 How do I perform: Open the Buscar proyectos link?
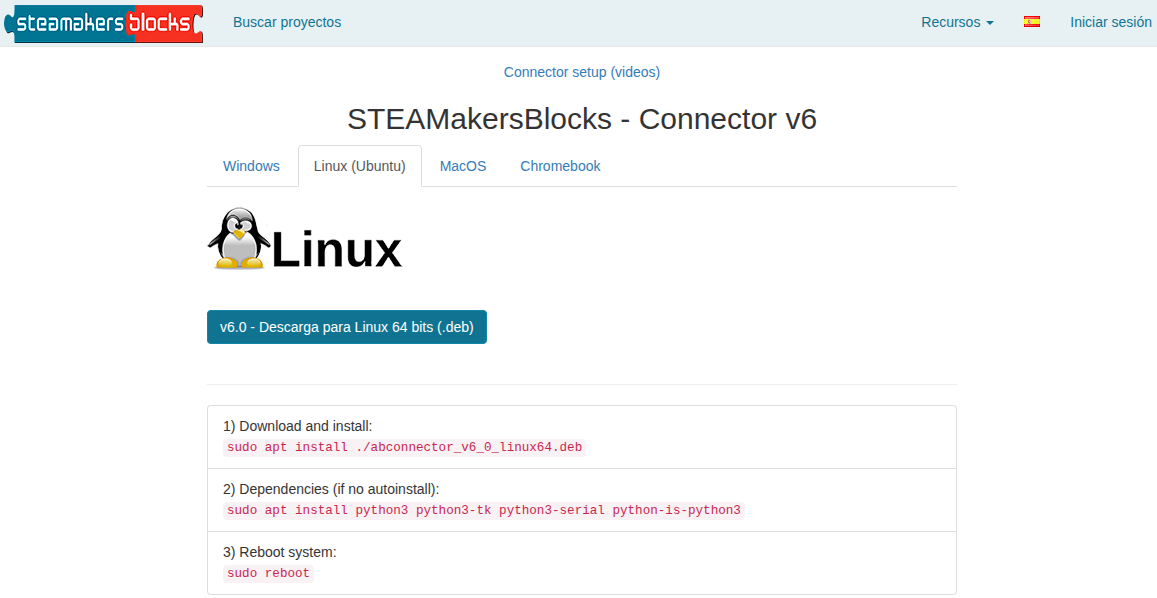click(x=287, y=22)
